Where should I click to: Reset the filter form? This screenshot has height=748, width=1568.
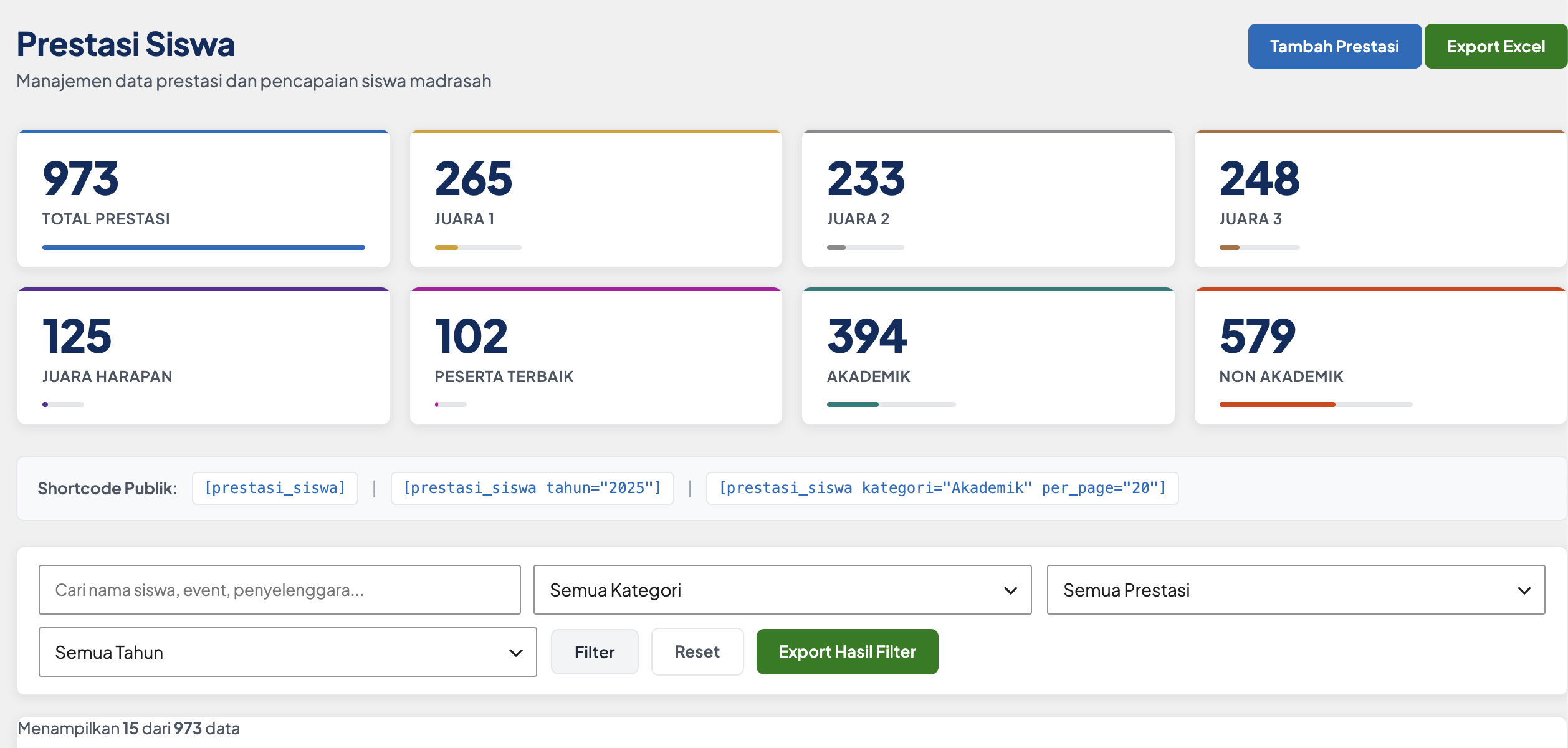tap(697, 652)
